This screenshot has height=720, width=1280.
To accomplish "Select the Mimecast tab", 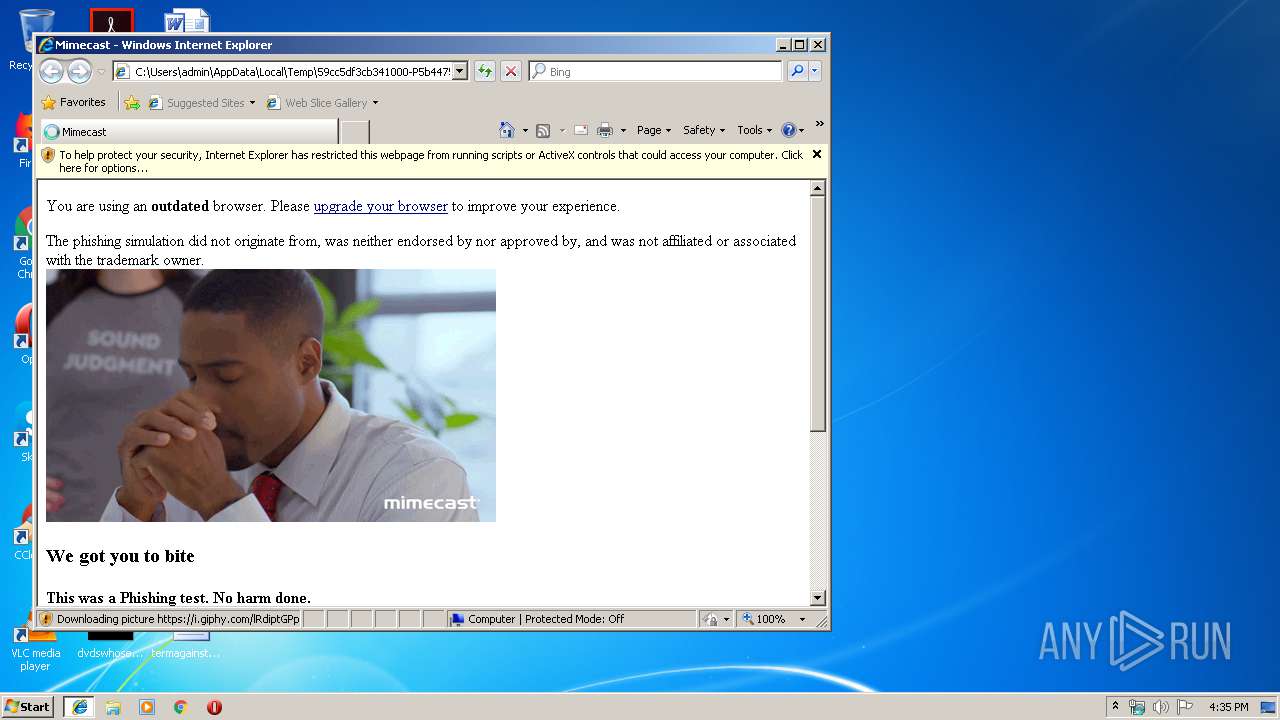I will (x=188, y=131).
